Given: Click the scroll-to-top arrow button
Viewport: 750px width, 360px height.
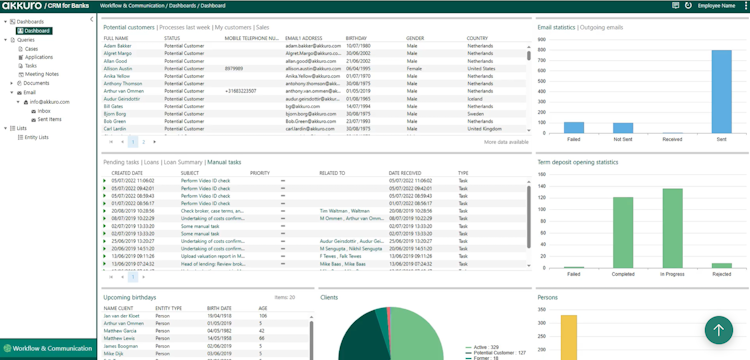Looking at the screenshot, I should pyautogui.click(x=718, y=330).
